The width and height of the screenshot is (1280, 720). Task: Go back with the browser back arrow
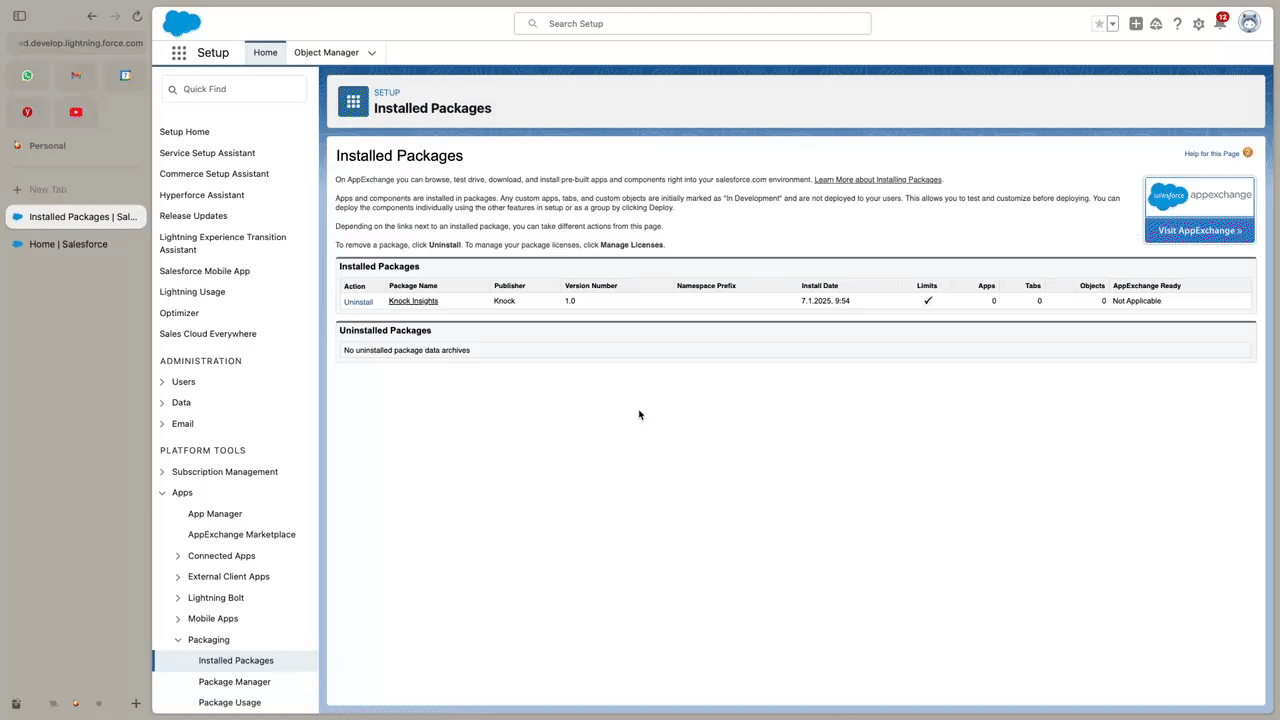coord(92,17)
